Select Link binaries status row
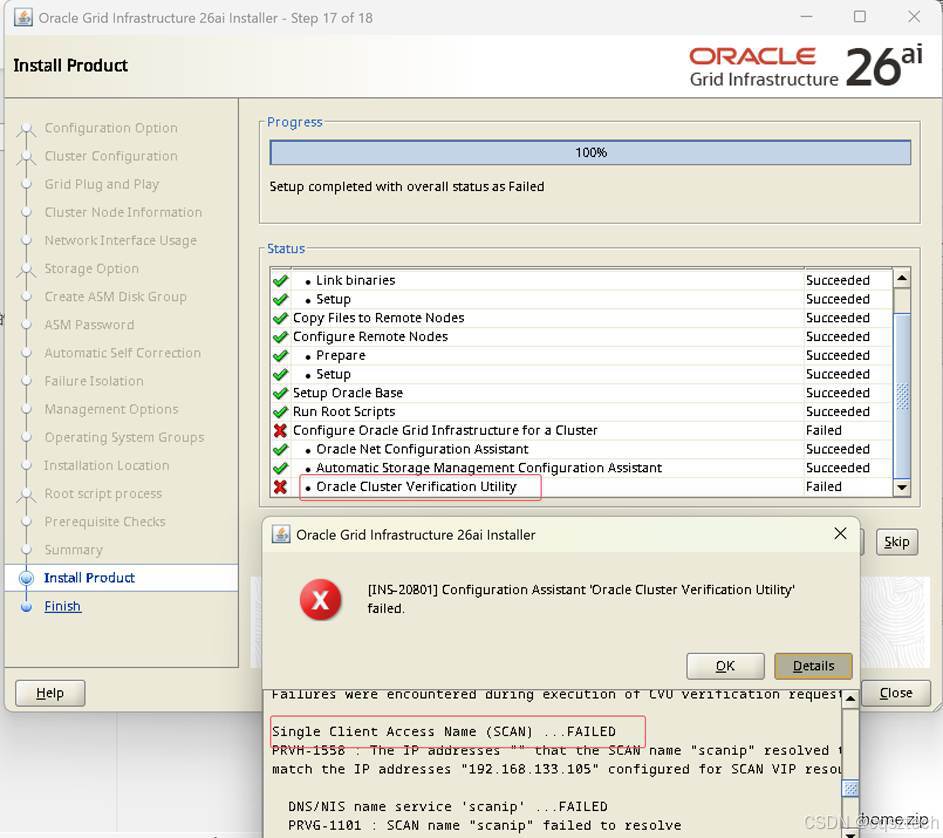943x838 pixels. pyautogui.click(x=581, y=280)
